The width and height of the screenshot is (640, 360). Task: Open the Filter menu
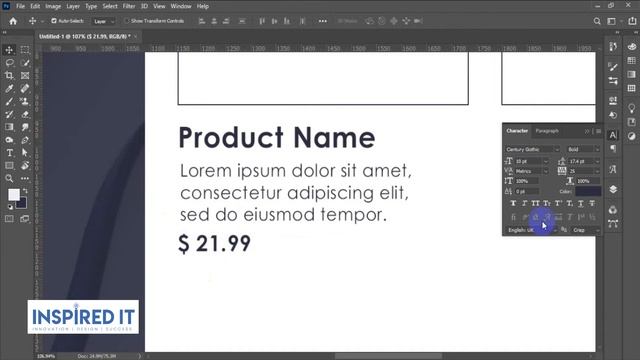point(129,6)
